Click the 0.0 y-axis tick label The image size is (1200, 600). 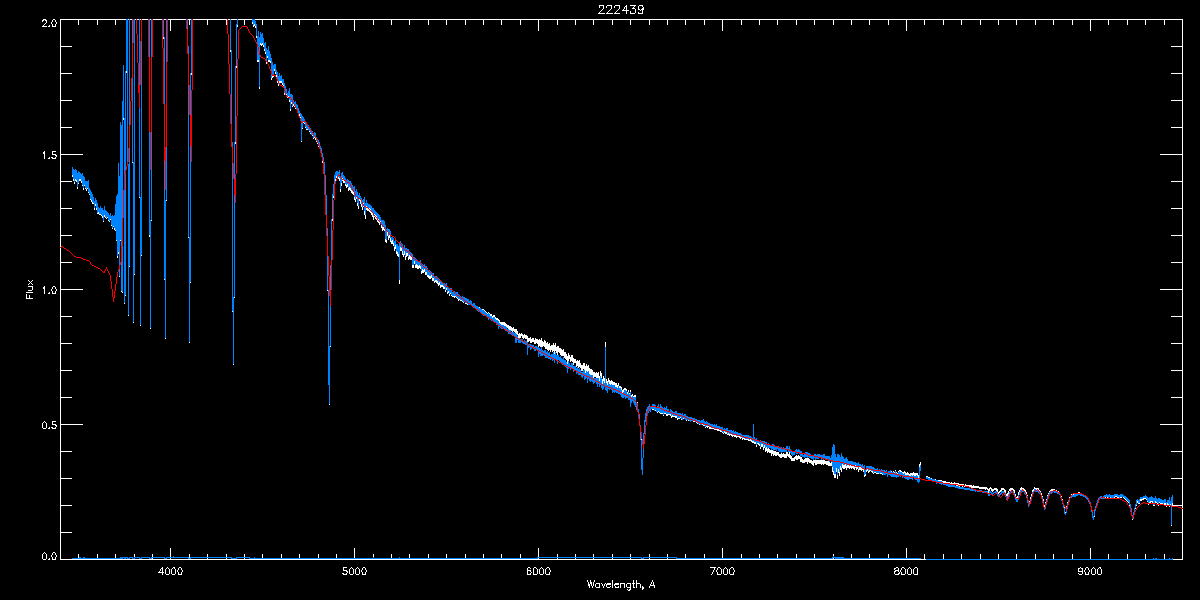click(x=47, y=556)
